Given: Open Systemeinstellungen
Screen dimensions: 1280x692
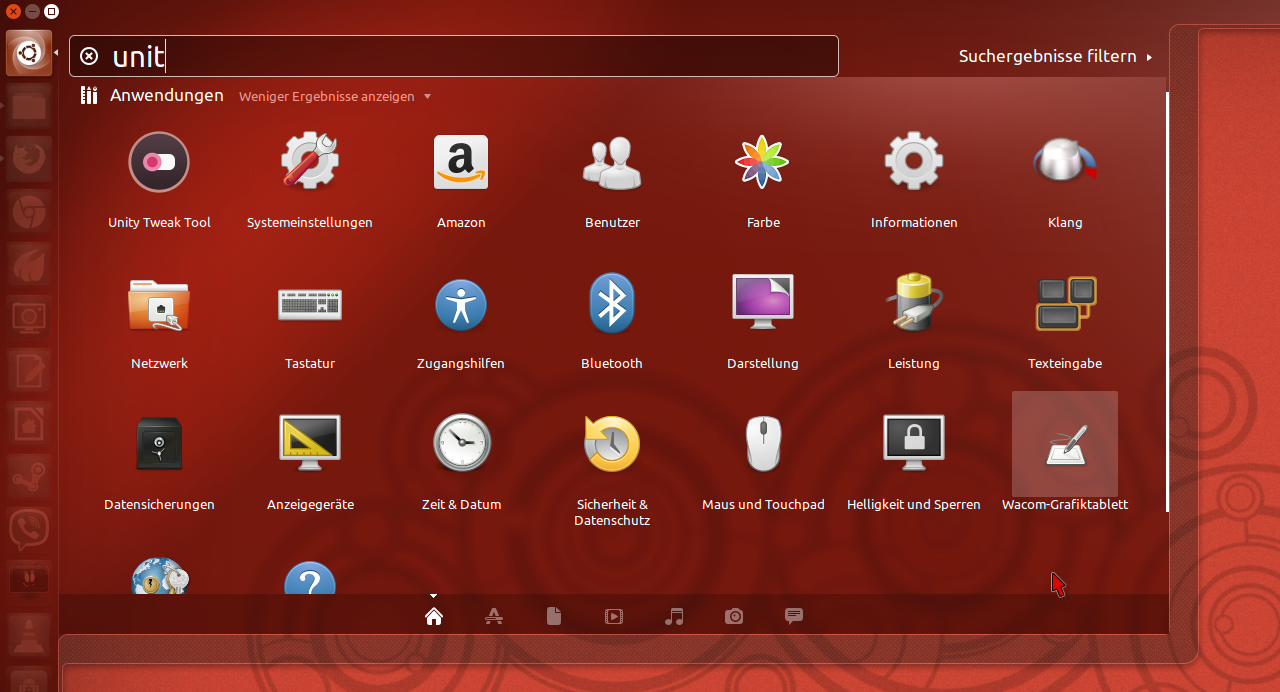Looking at the screenshot, I should tap(310, 161).
